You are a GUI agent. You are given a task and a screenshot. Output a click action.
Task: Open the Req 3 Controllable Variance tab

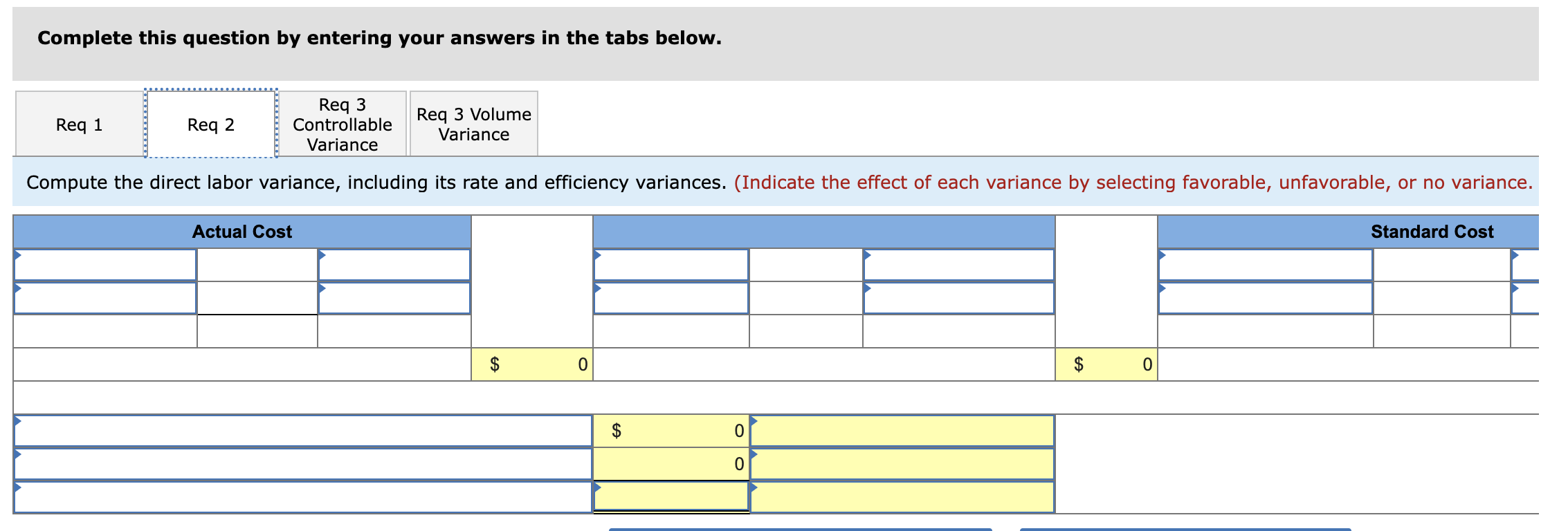tap(342, 123)
